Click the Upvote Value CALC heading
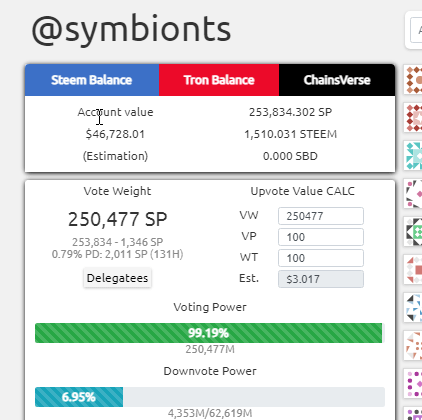 tap(303, 191)
